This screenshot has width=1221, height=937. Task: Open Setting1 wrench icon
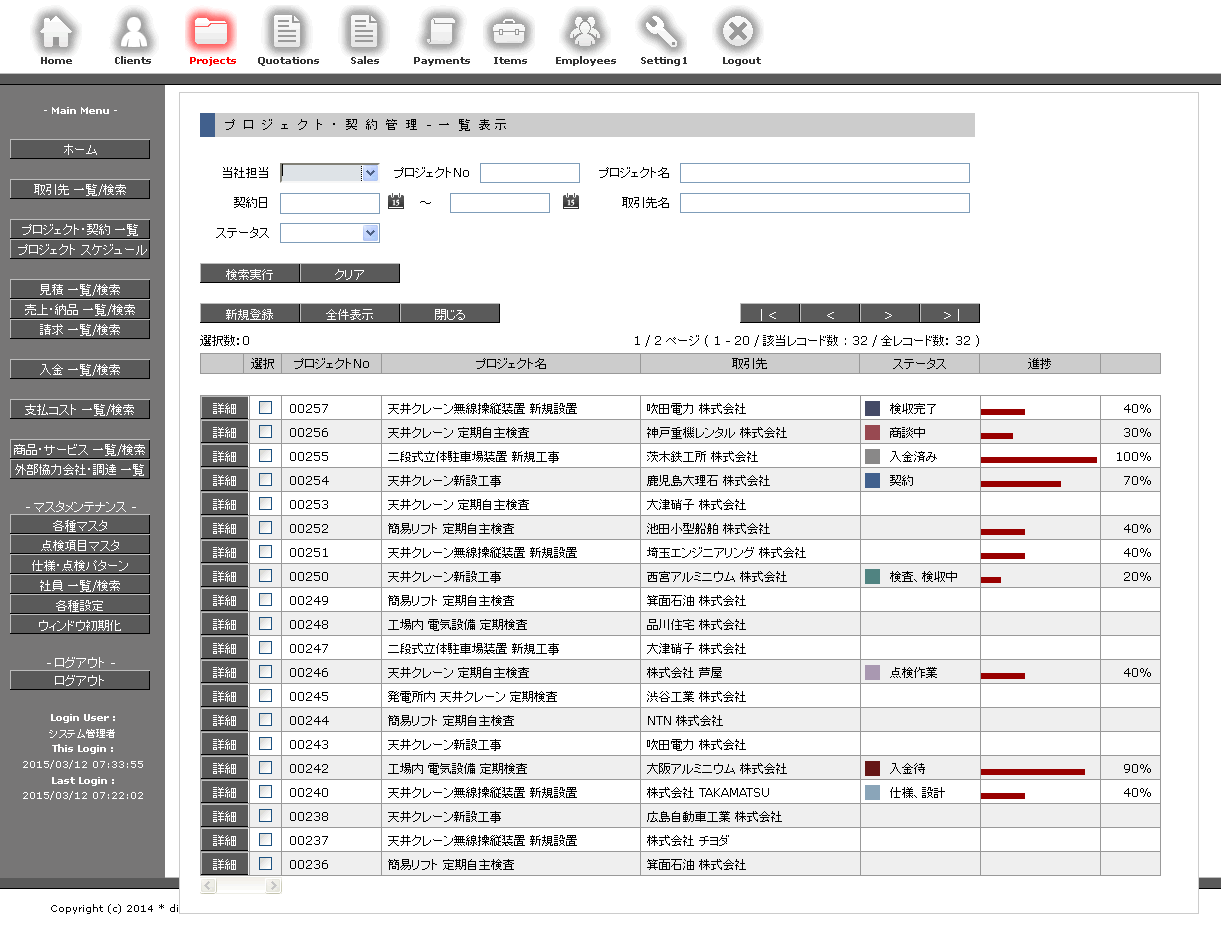(x=663, y=33)
